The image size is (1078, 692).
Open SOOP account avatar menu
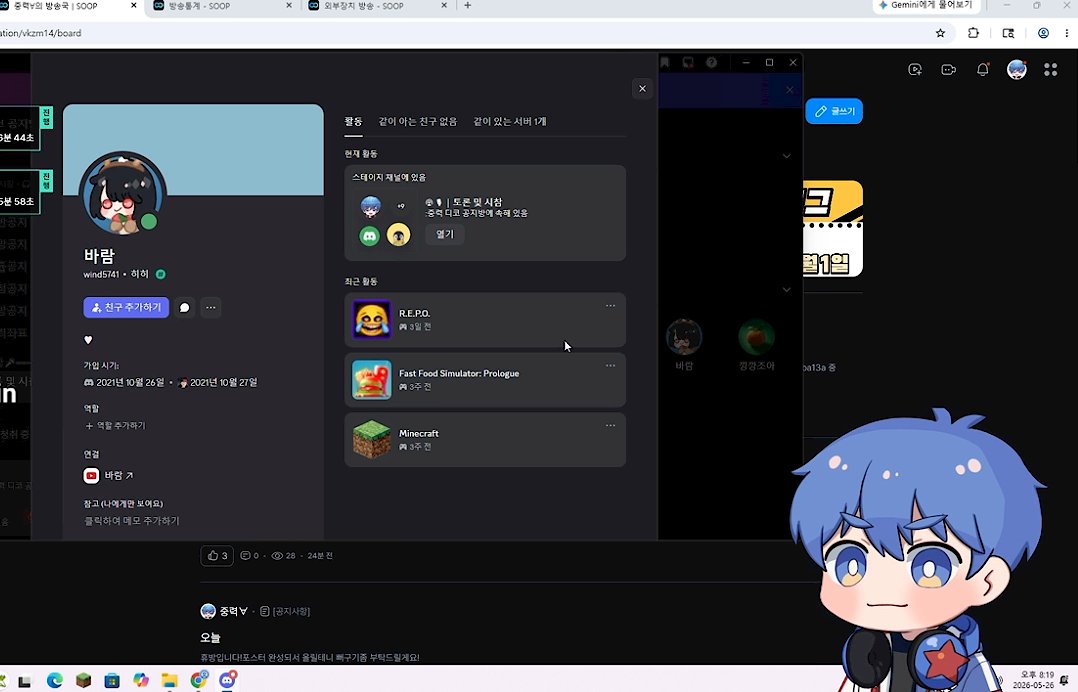coord(1016,69)
